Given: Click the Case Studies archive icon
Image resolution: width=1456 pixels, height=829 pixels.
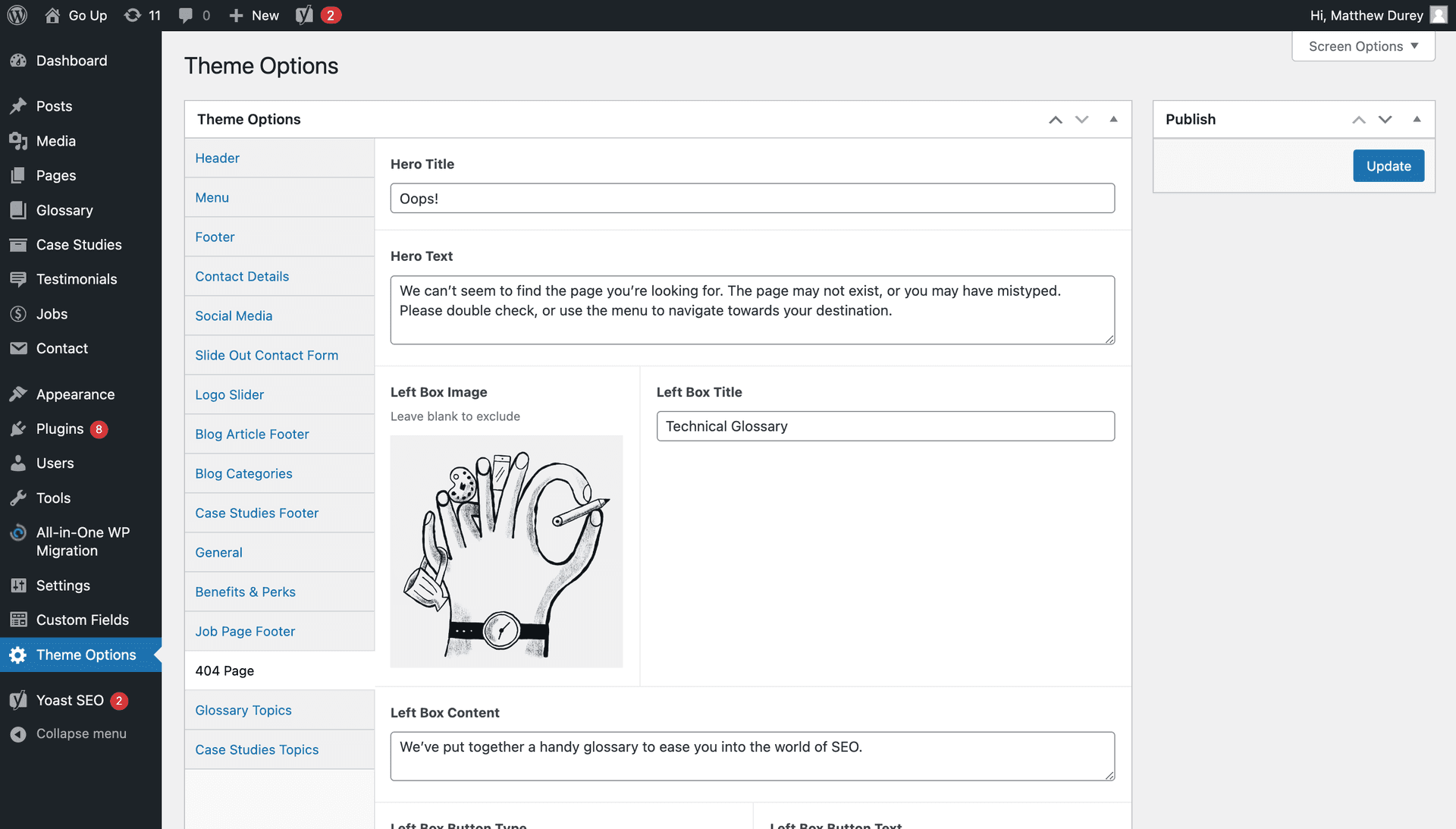Looking at the screenshot, I should 18,245.
